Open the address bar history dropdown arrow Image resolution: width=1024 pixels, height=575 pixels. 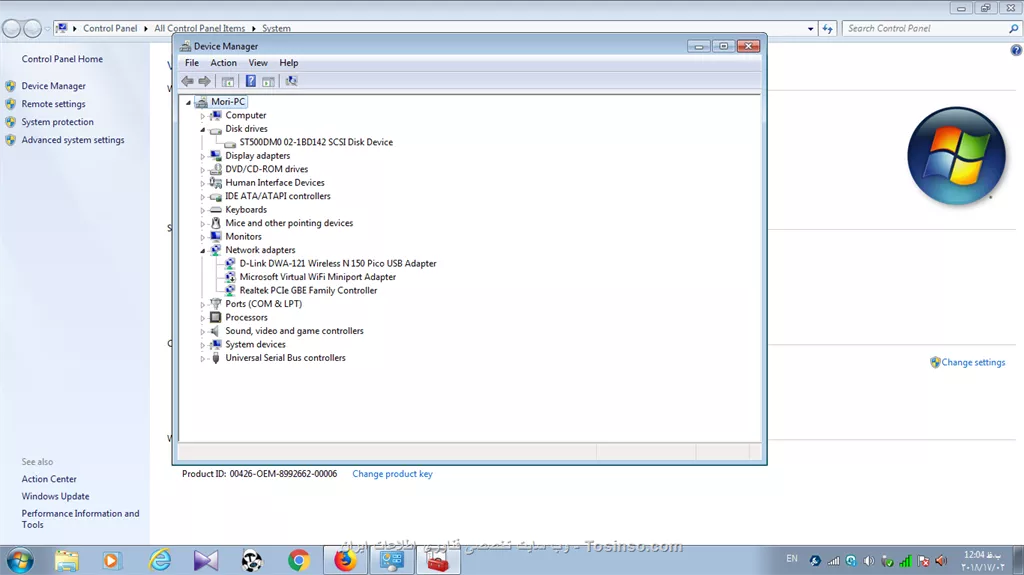[810, 29]
